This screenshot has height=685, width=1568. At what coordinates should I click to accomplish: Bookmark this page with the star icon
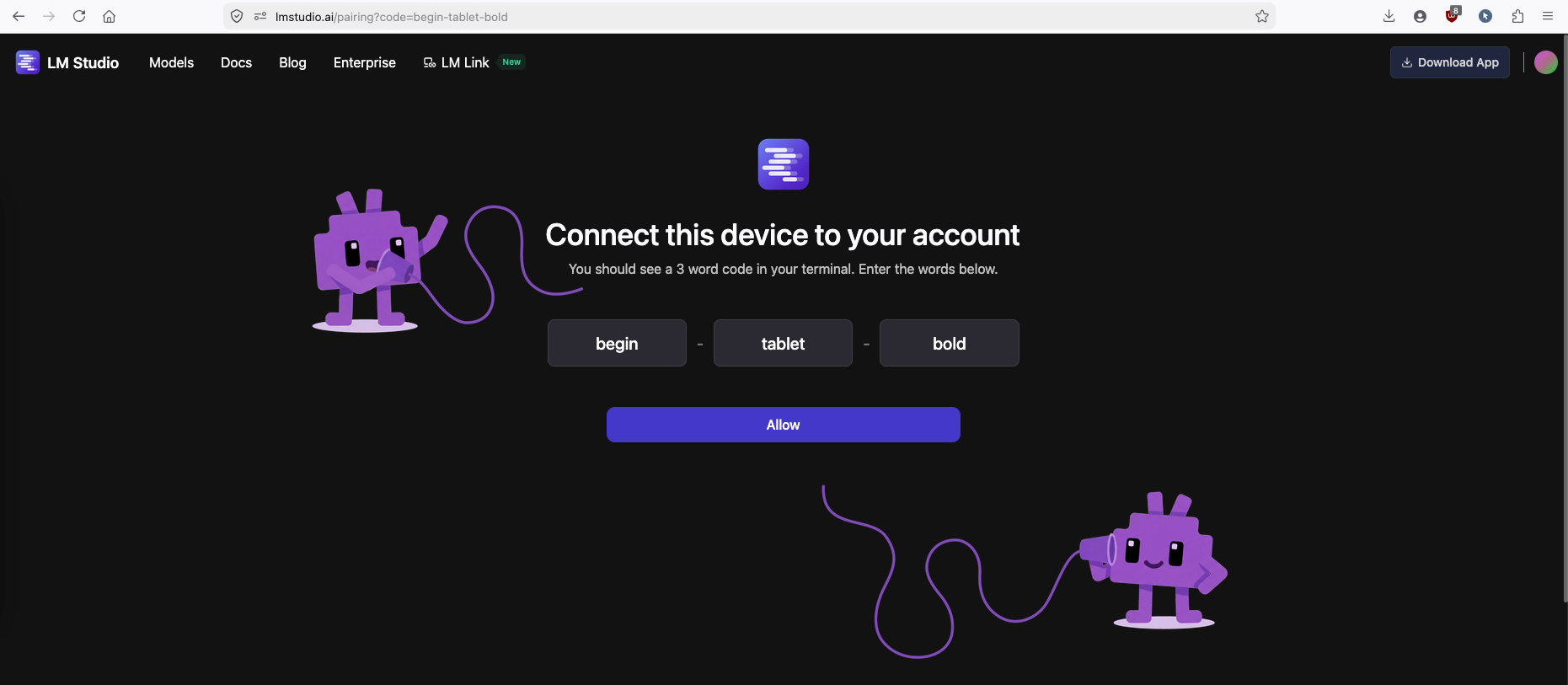1261,17
